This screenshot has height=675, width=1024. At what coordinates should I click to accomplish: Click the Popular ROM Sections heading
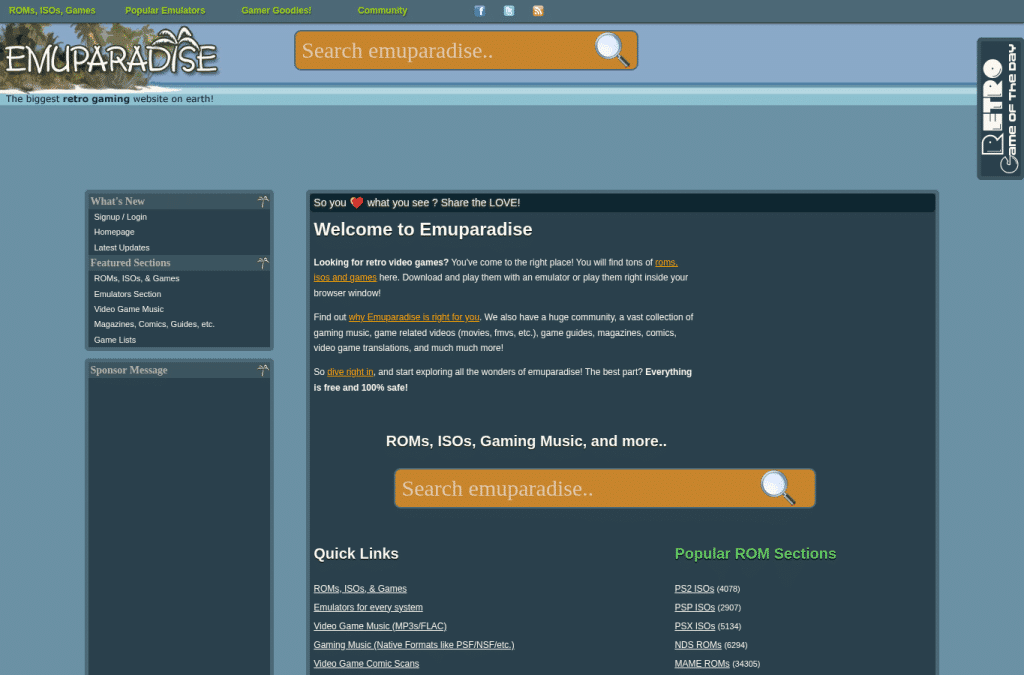(756, 554)
